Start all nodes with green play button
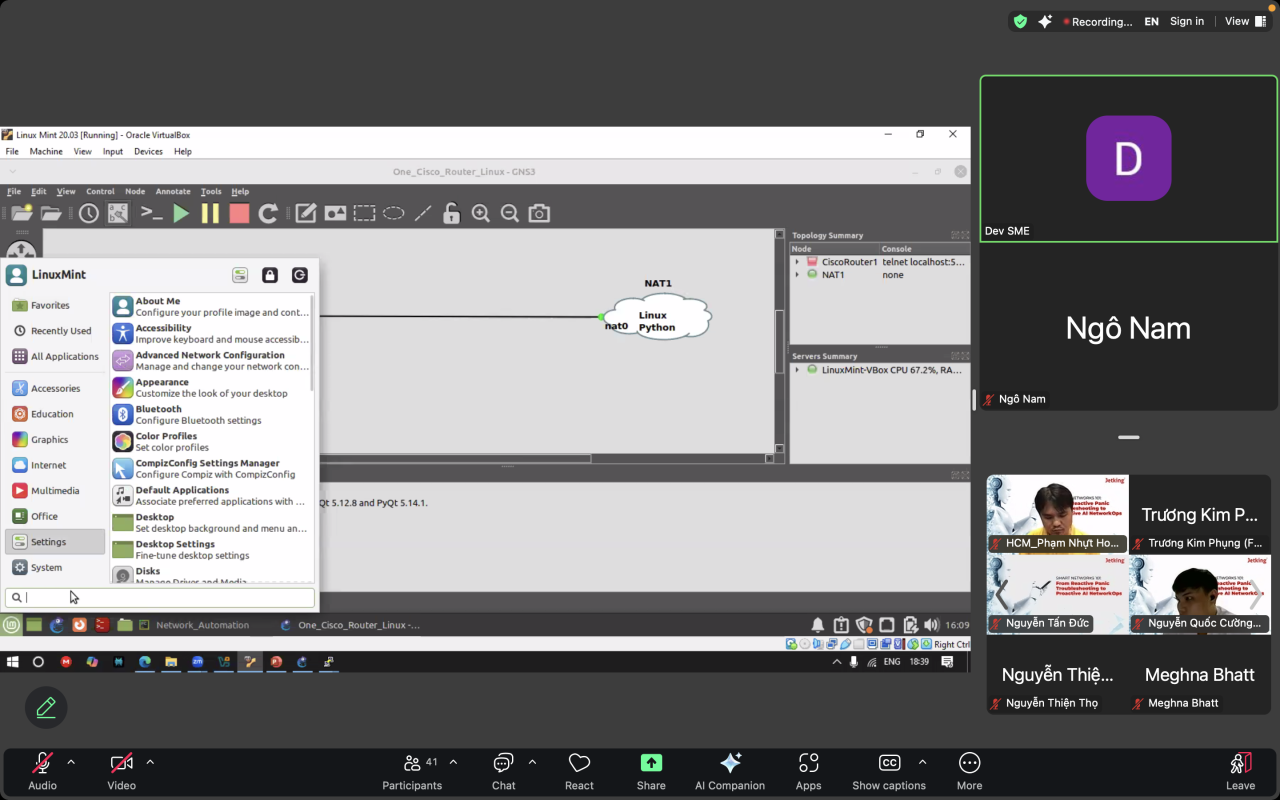Image resolution: width=1280 pixels, height=800 pixels. pos(181,213)
